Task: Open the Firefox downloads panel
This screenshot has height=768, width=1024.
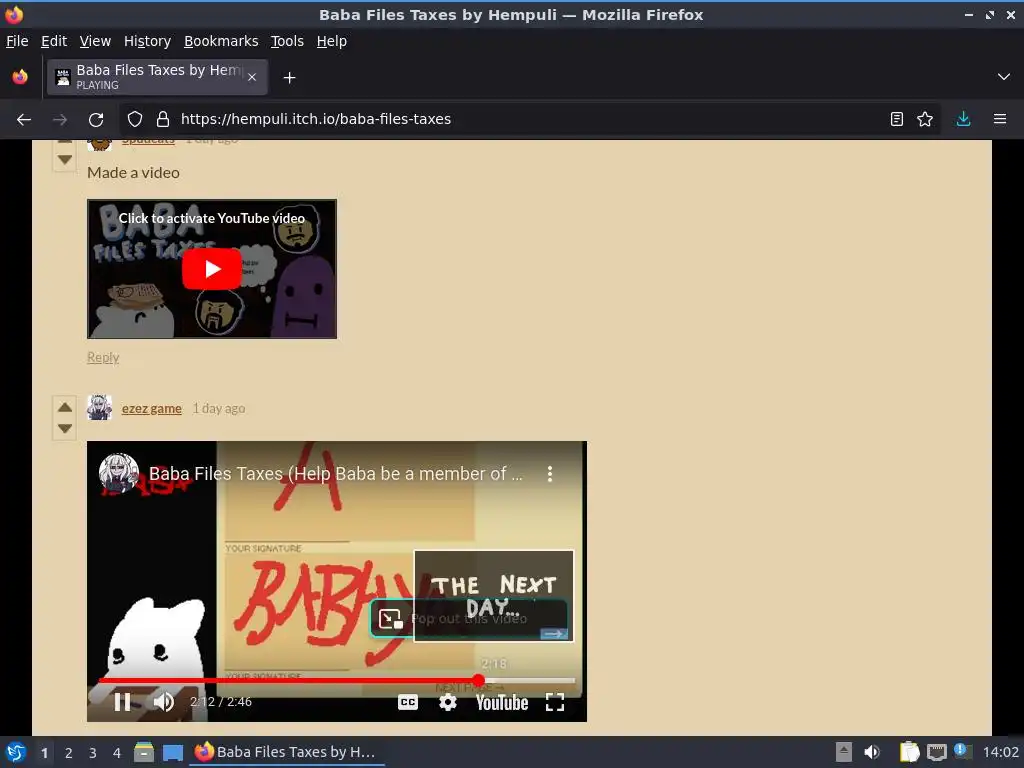Action: tap(963, 119)
